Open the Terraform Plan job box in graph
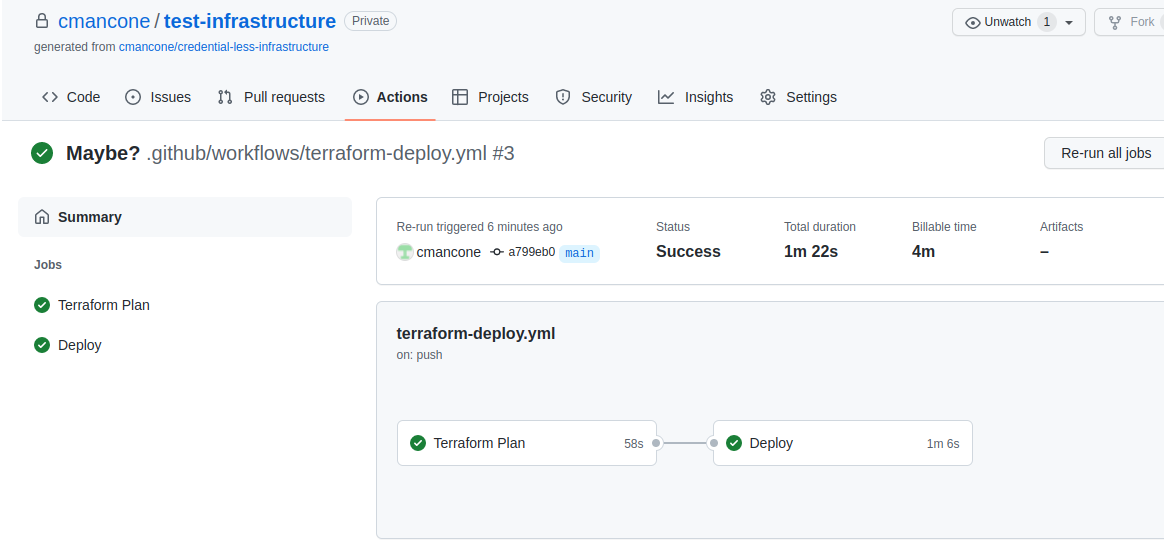Image resolution: width=1164 pixels, height=542 pixels. [527, 443]
